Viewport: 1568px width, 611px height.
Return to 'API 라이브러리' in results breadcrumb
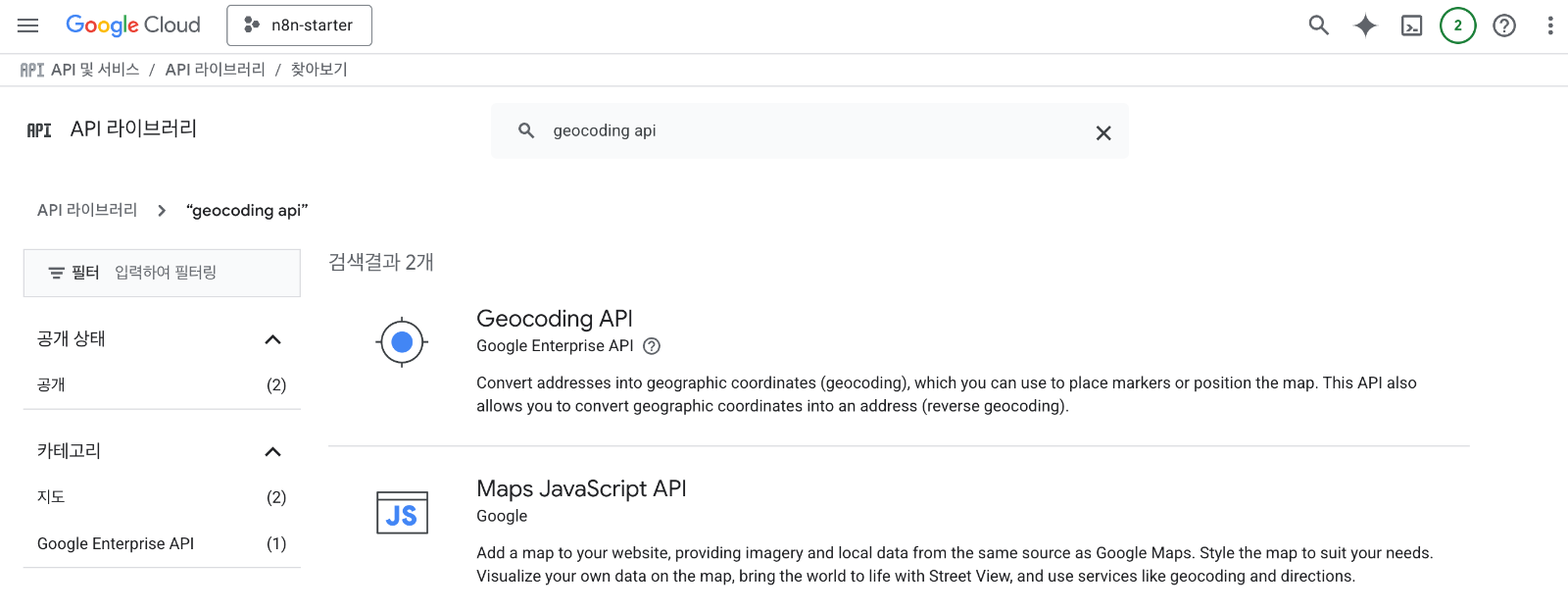(x=87, y=210)
